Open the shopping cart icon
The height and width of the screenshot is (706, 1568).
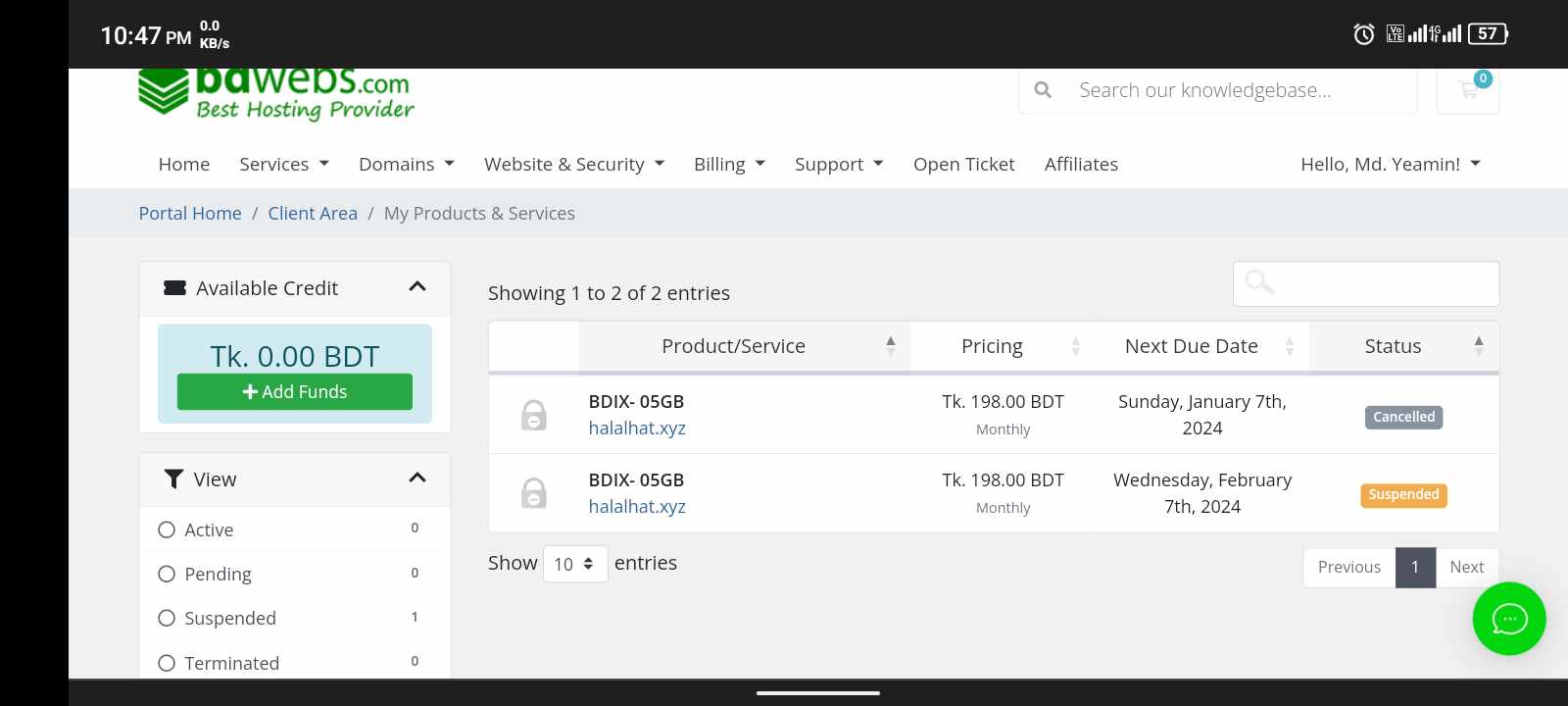pos(1468,90)
